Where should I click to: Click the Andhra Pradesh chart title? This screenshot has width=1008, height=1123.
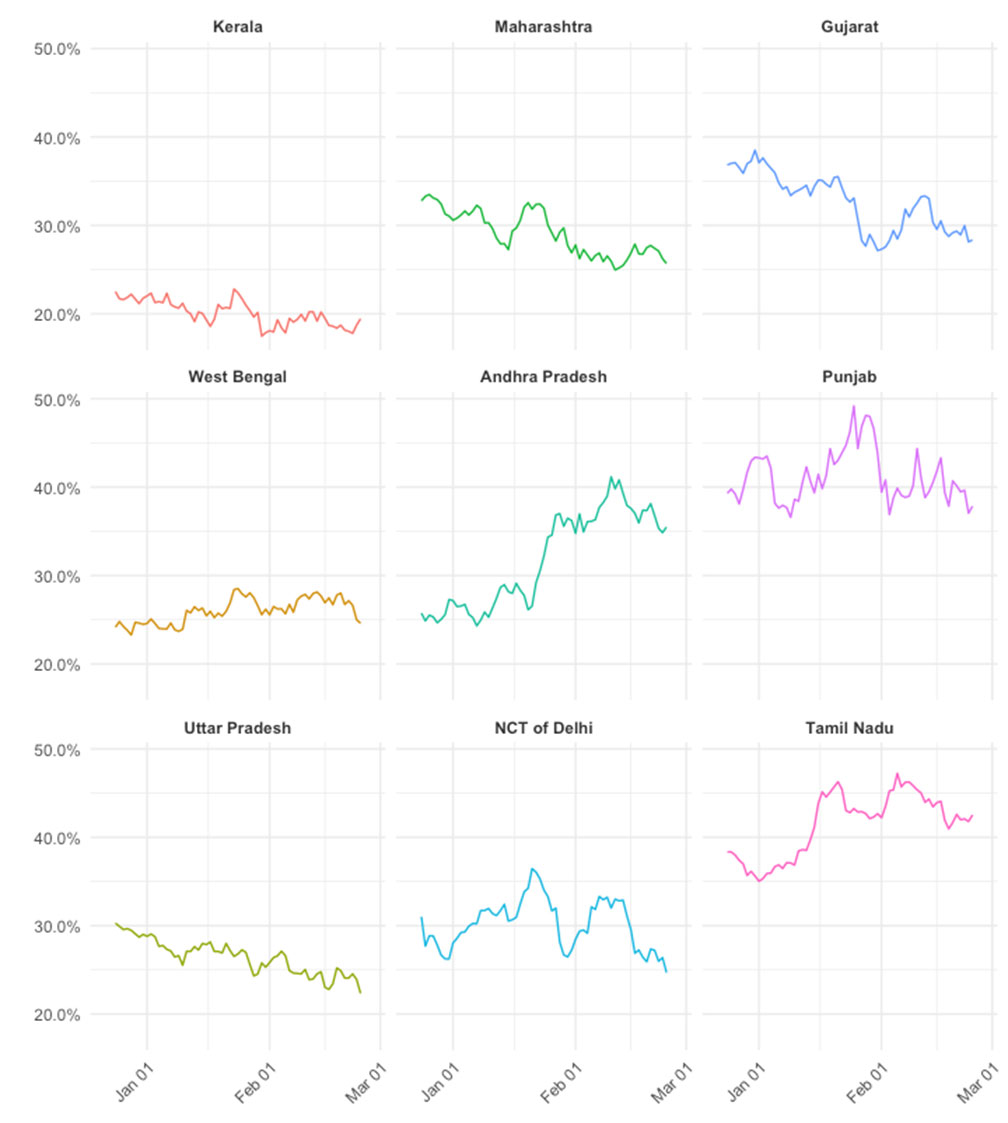tap(543, 377)
